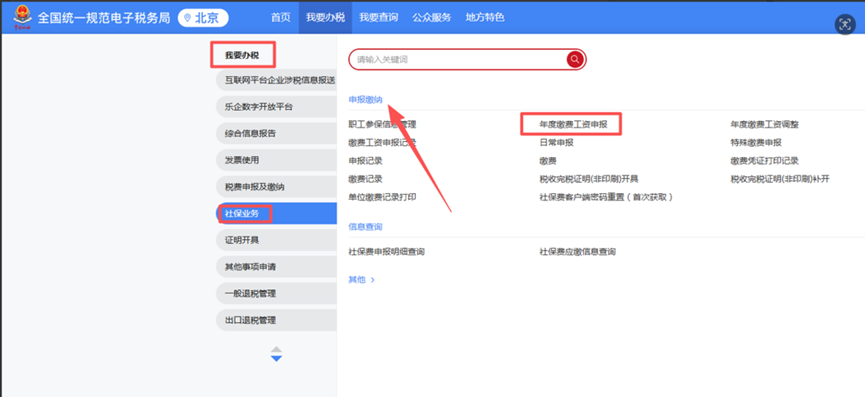Click the 申报缴纳 section heading
Image resolution: width=865 pixels, height=397 pixels.
(365, 100)
